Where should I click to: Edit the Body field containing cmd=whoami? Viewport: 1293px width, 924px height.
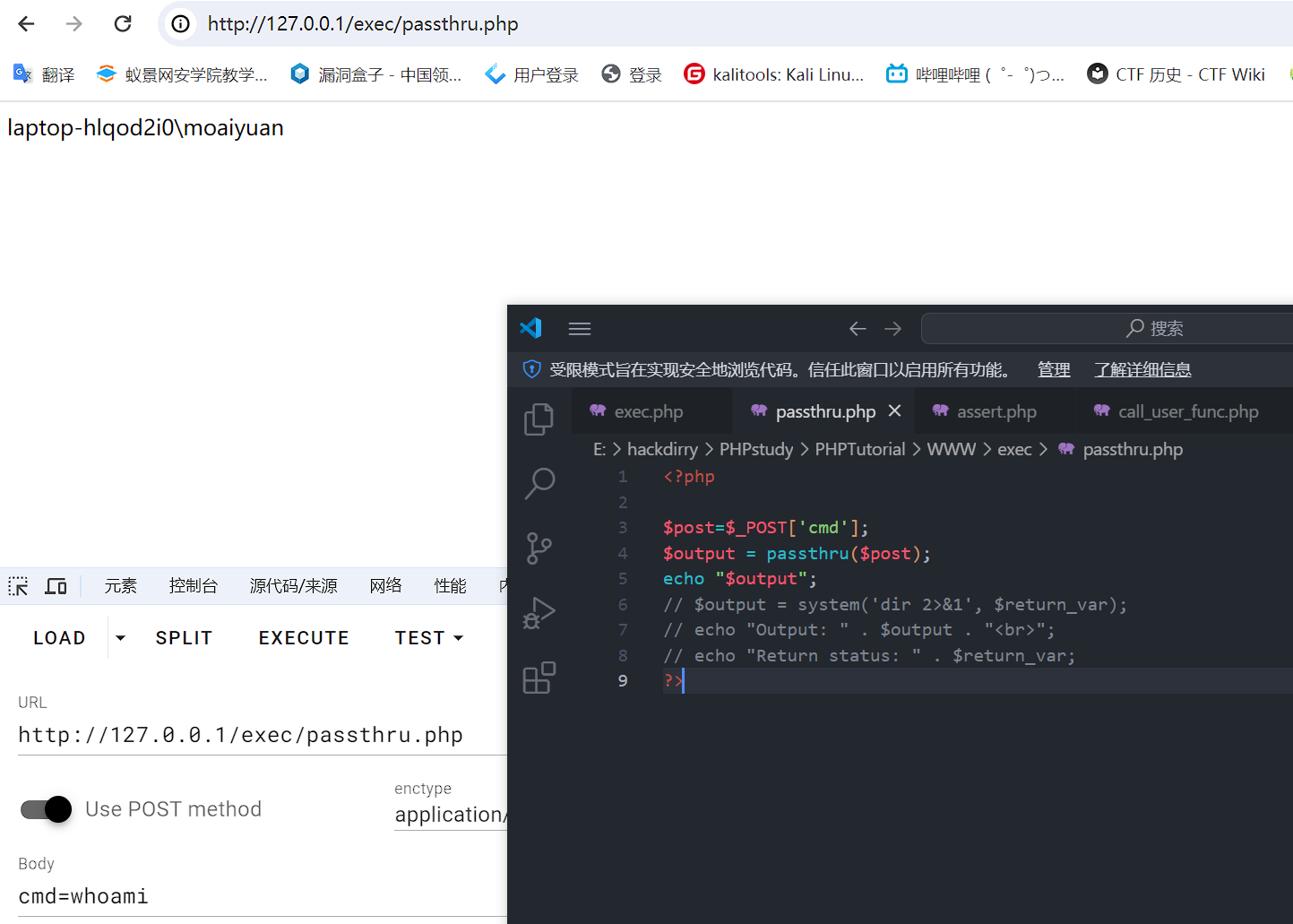click(x=263, y=897)
